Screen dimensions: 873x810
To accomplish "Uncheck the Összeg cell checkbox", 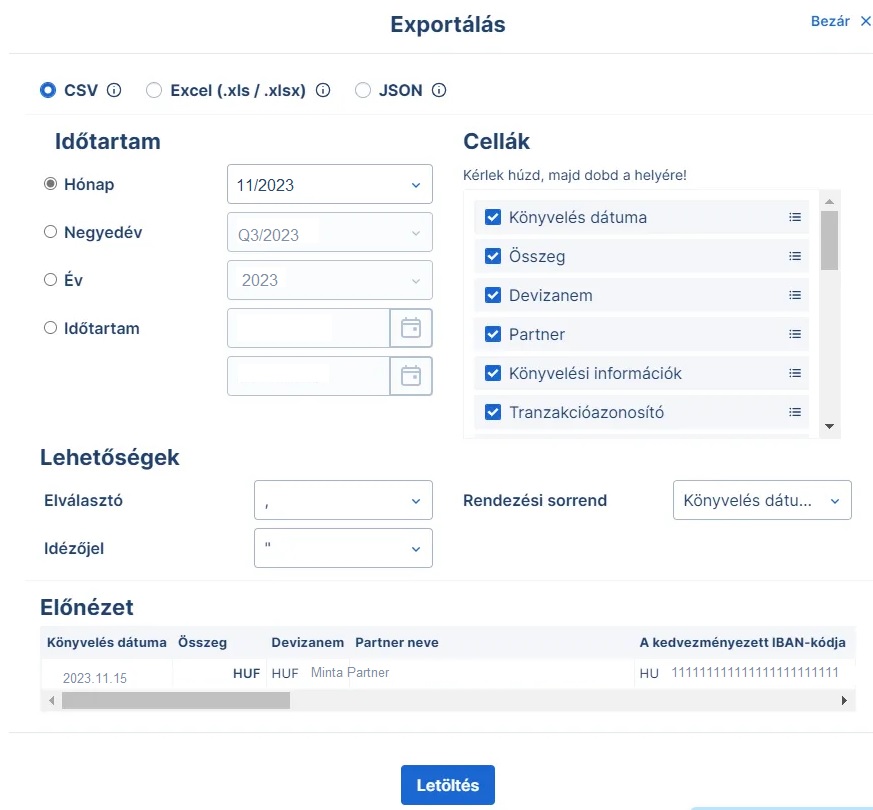I will [x=492, y=256].
